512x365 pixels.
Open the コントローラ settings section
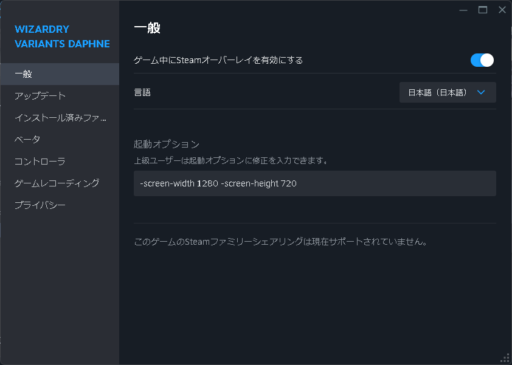coord(60,161)
